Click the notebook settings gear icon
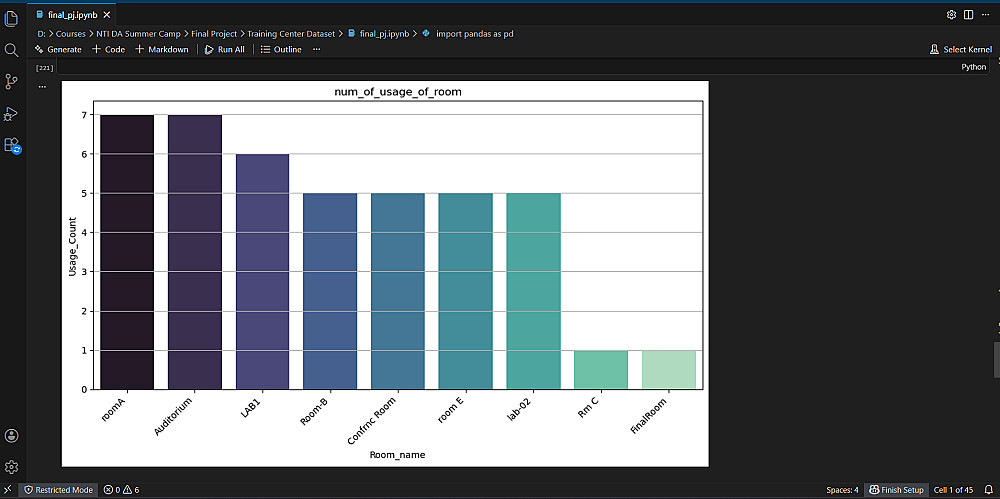 point(952,14)
